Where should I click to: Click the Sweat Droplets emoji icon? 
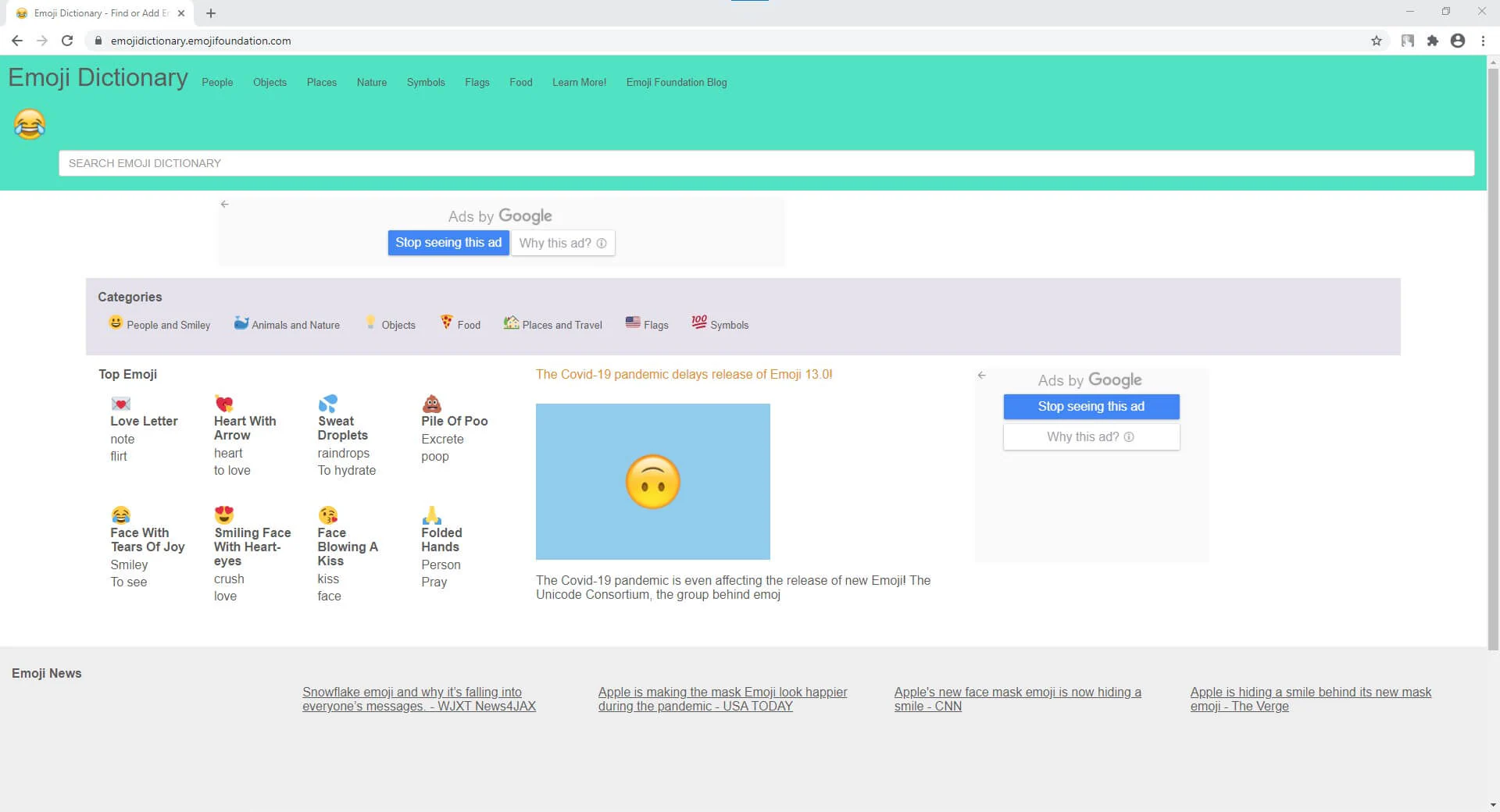328,404
